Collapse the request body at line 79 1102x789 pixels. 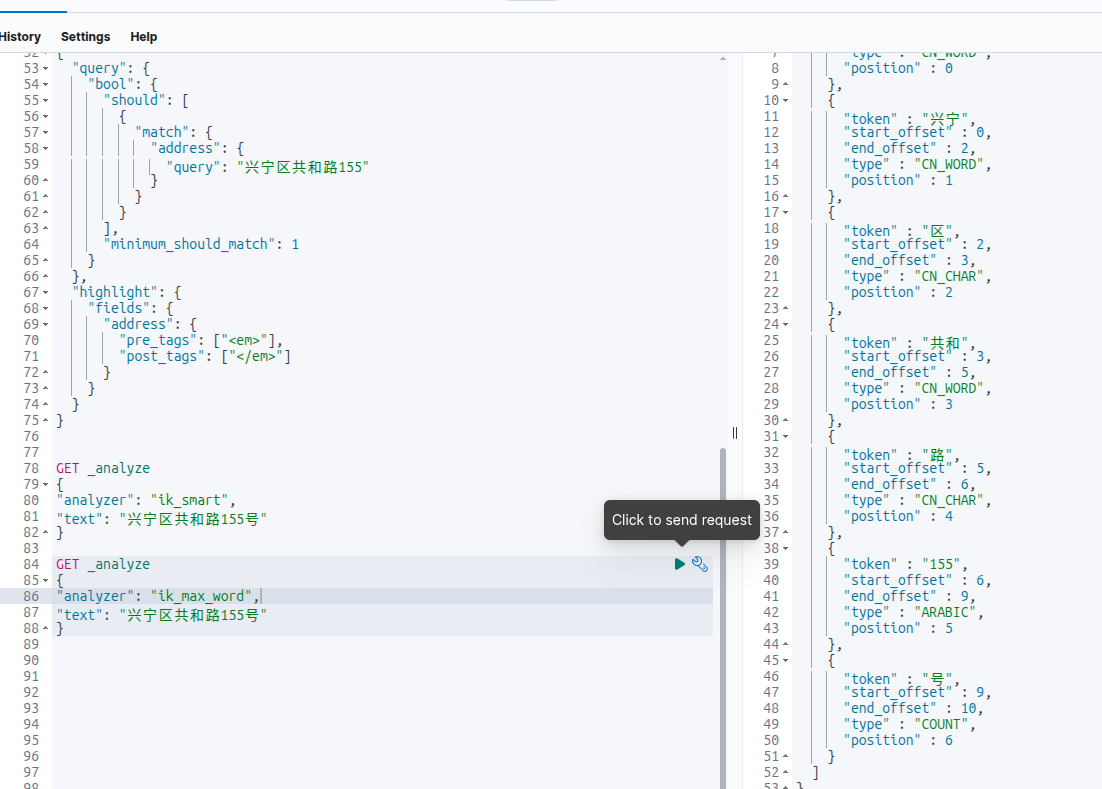click(x=46, y=485)
